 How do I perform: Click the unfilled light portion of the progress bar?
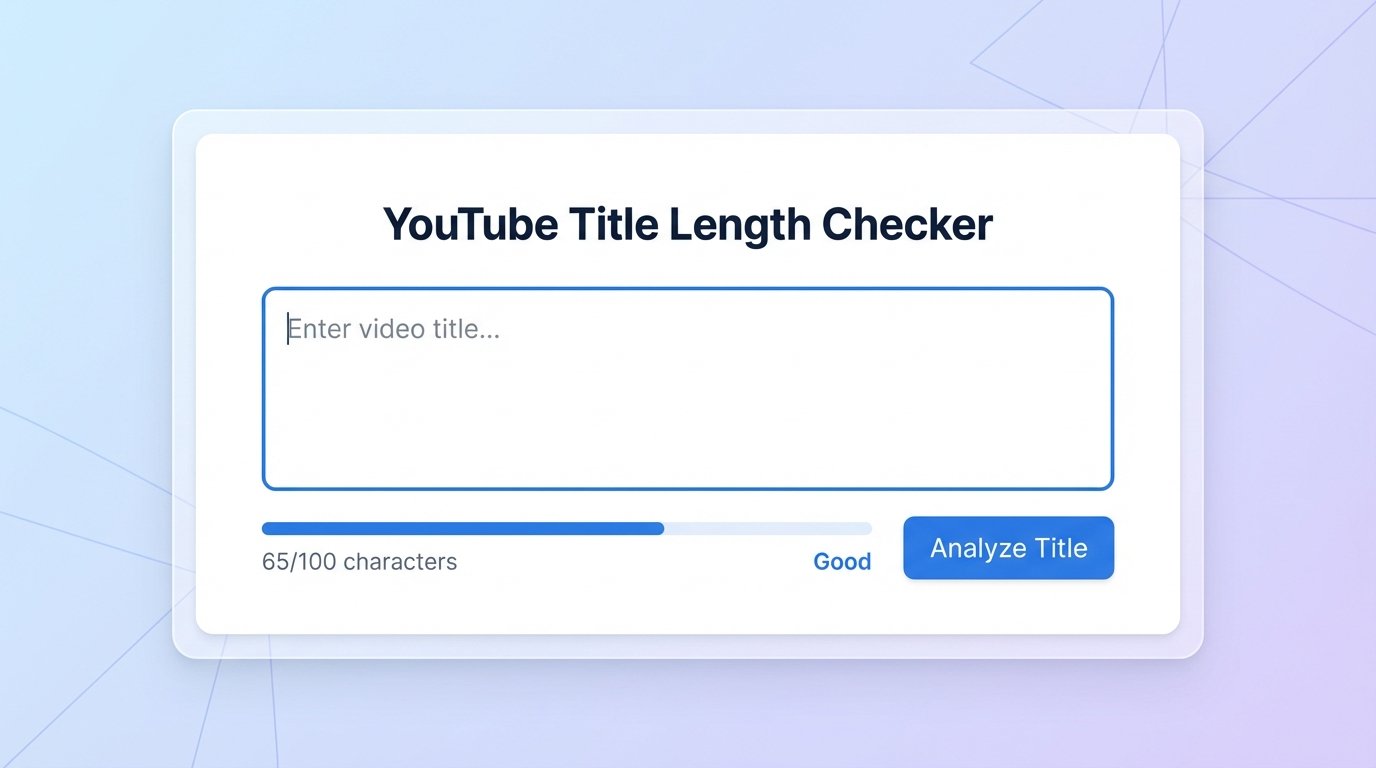[x=768, y=528]
